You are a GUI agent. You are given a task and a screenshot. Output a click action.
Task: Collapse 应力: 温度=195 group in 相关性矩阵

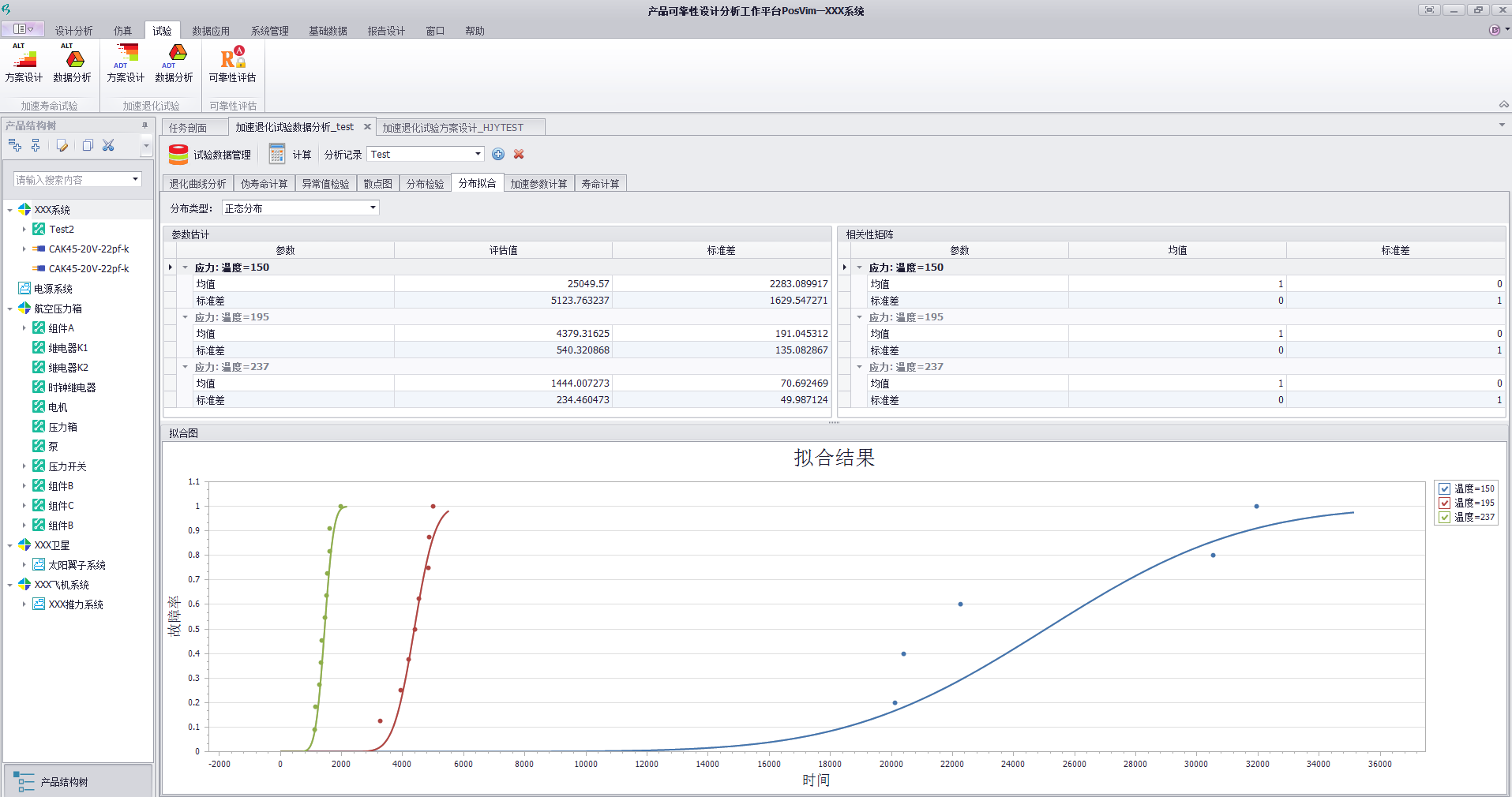pos(860,317)
